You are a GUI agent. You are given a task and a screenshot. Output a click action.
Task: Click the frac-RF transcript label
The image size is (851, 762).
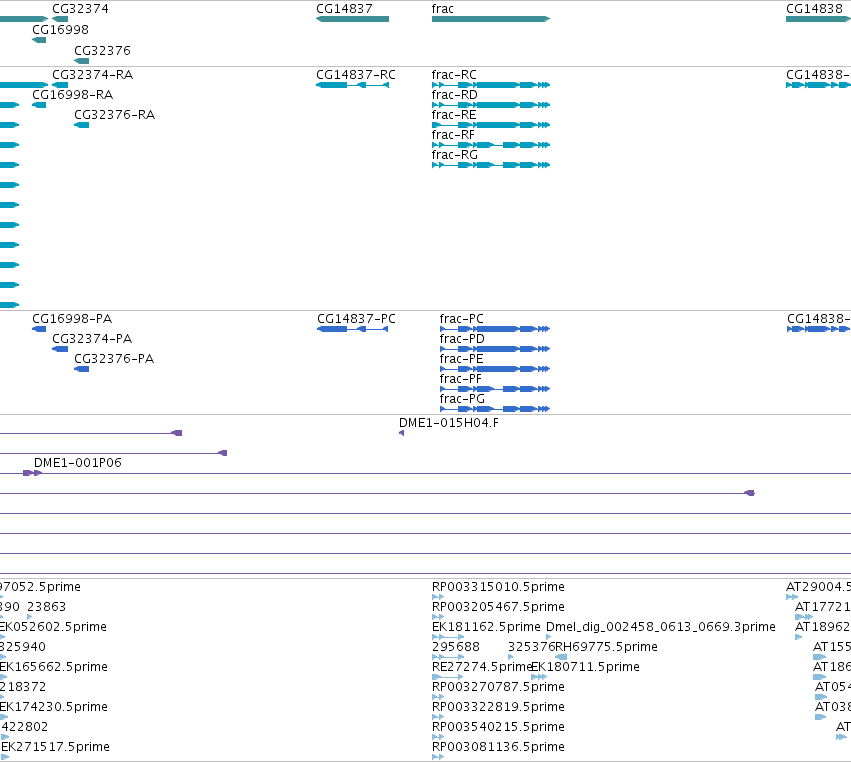pyautogui.click(x=453, y=135)
